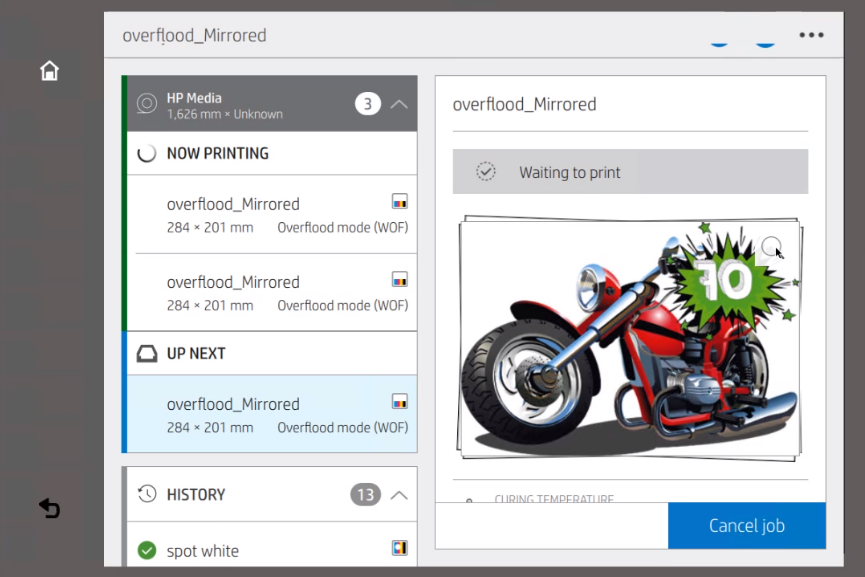
Task: Open the motorcycle job preview thumbnail
Action: point(629,338)
